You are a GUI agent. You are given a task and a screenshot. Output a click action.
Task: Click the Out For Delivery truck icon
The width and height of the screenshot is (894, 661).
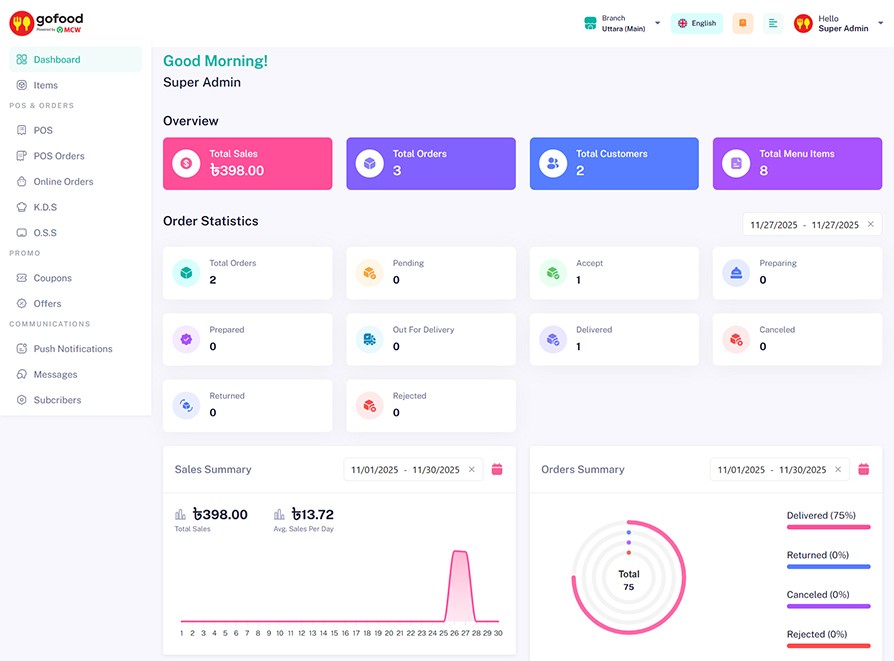(370, 339)
